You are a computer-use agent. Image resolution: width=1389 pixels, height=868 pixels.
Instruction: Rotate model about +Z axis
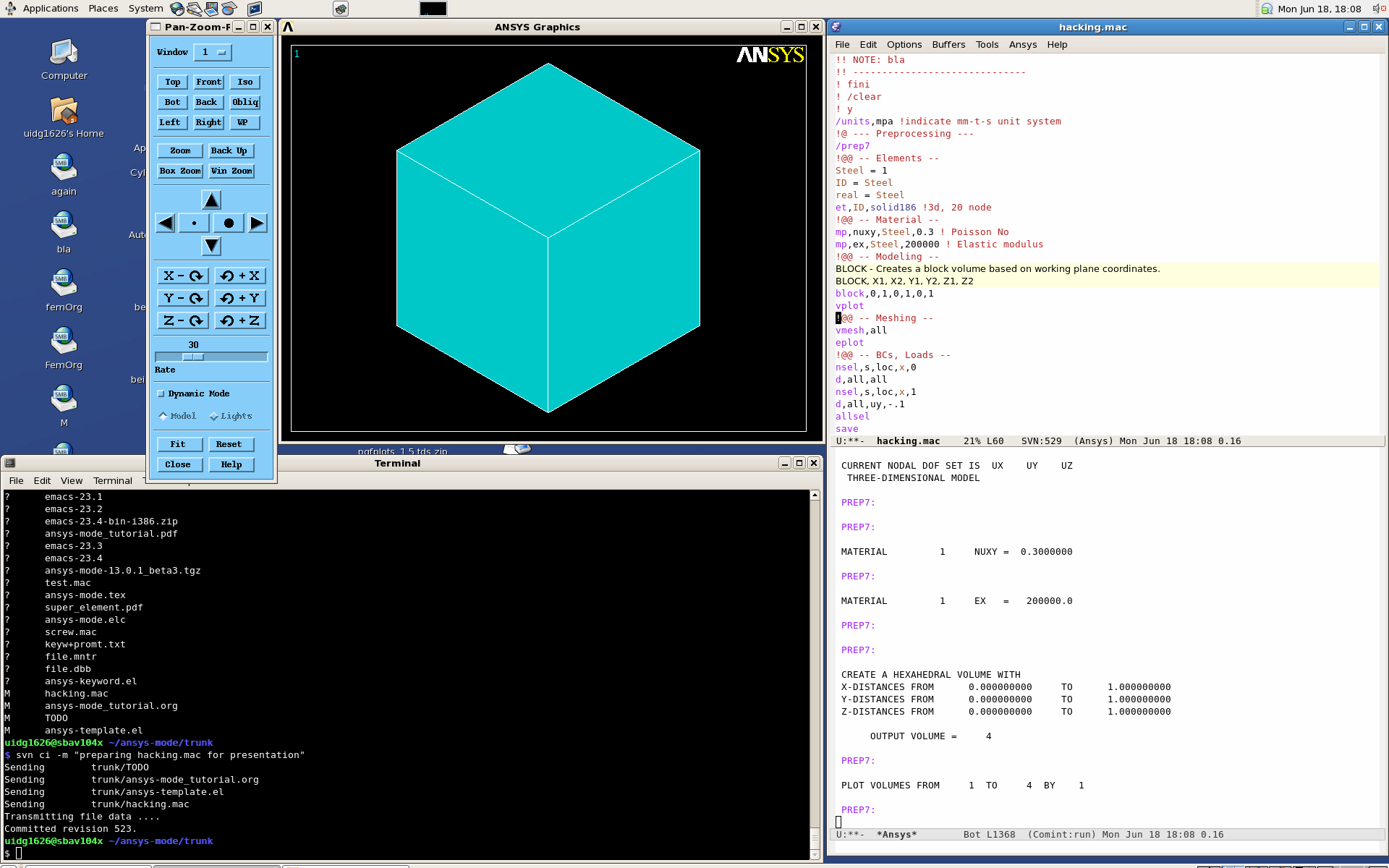tap(240, 321)
